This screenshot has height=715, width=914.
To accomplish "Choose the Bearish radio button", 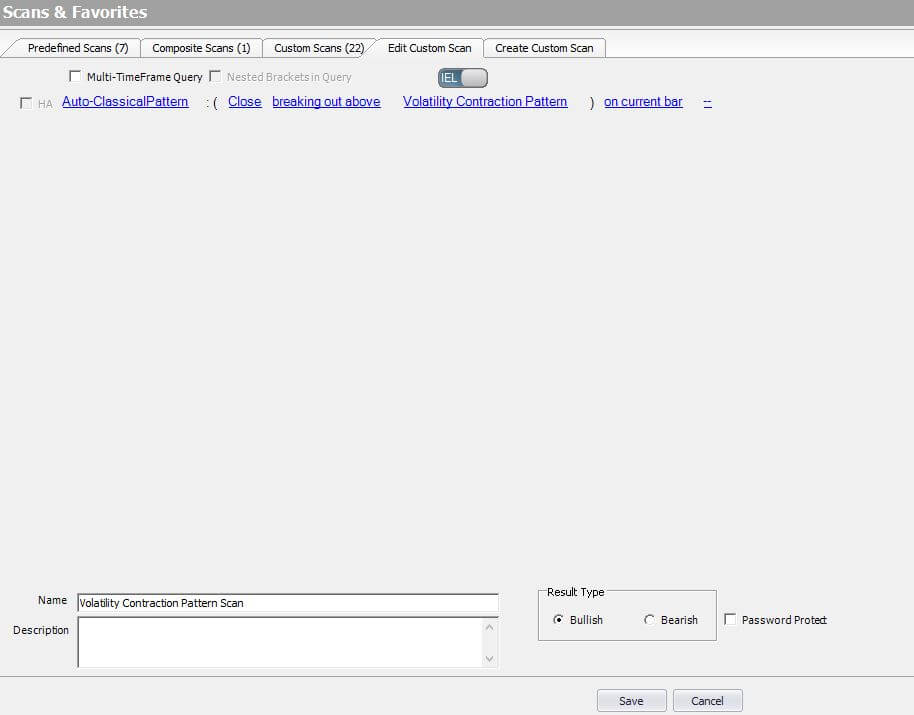I will 649,620.
